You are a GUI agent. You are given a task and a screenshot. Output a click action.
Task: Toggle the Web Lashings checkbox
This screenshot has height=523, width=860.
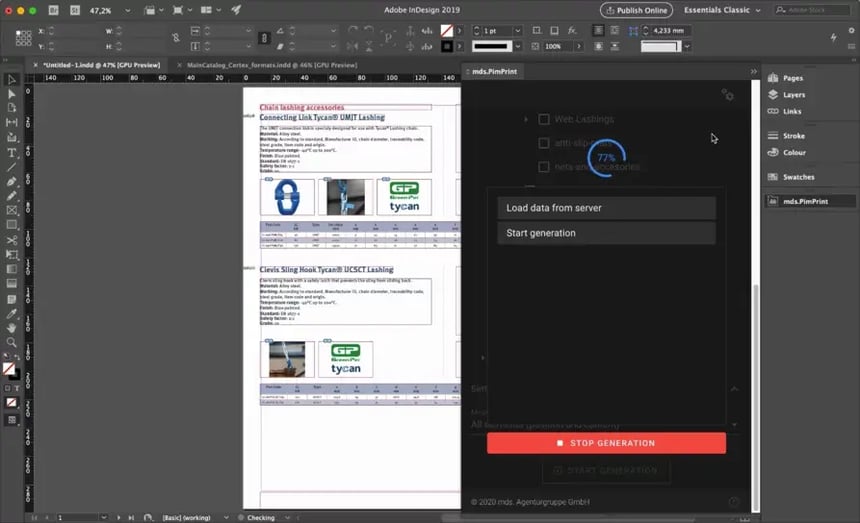[x=544, y=119]
